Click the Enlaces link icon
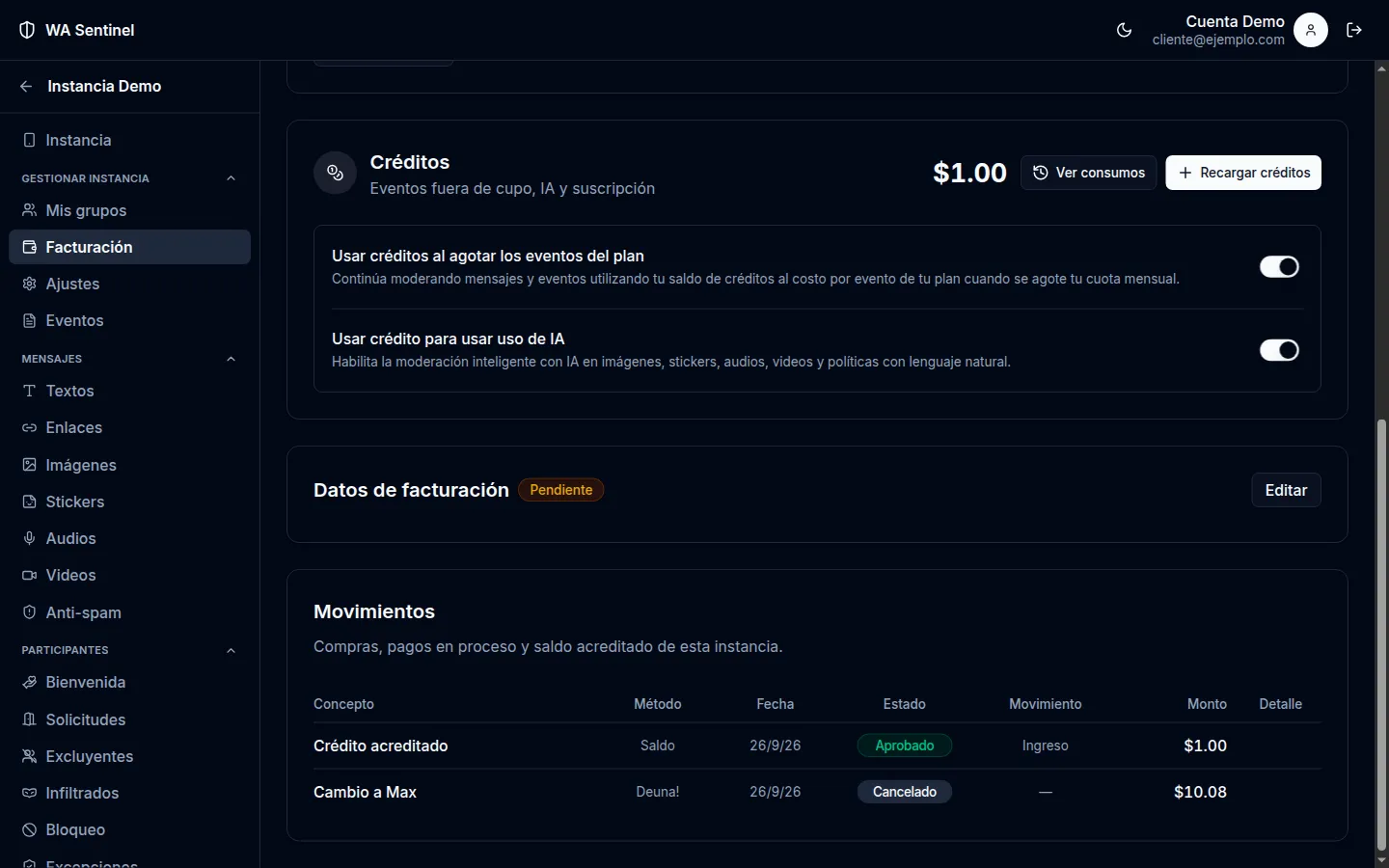The width and height of the screenshot is (1389, 868). click(30, 427)
